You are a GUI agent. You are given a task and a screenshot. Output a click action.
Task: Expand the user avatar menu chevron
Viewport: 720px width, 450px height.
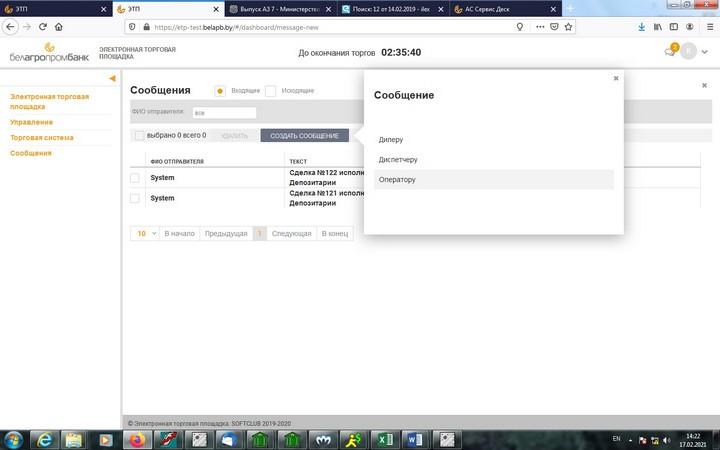pos(706,52)
